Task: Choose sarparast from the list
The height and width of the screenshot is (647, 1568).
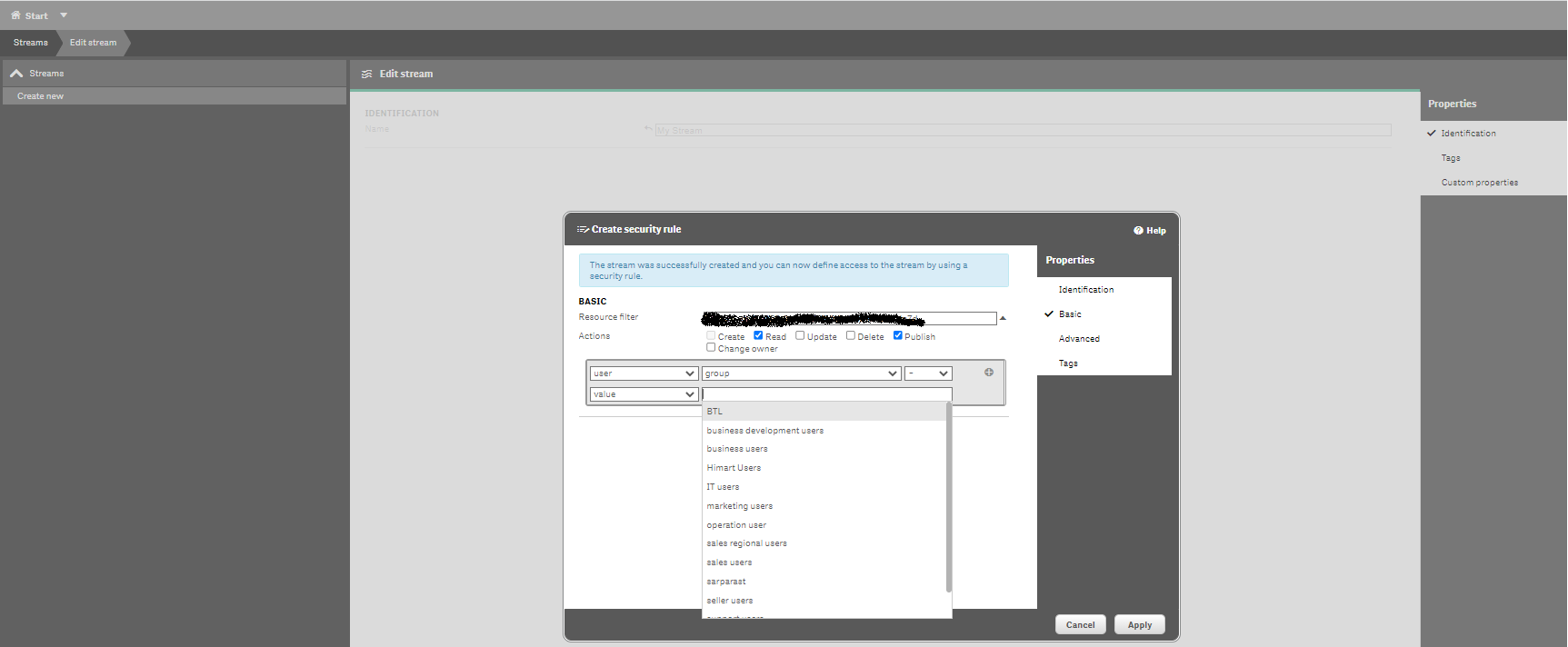Action: 824,582
